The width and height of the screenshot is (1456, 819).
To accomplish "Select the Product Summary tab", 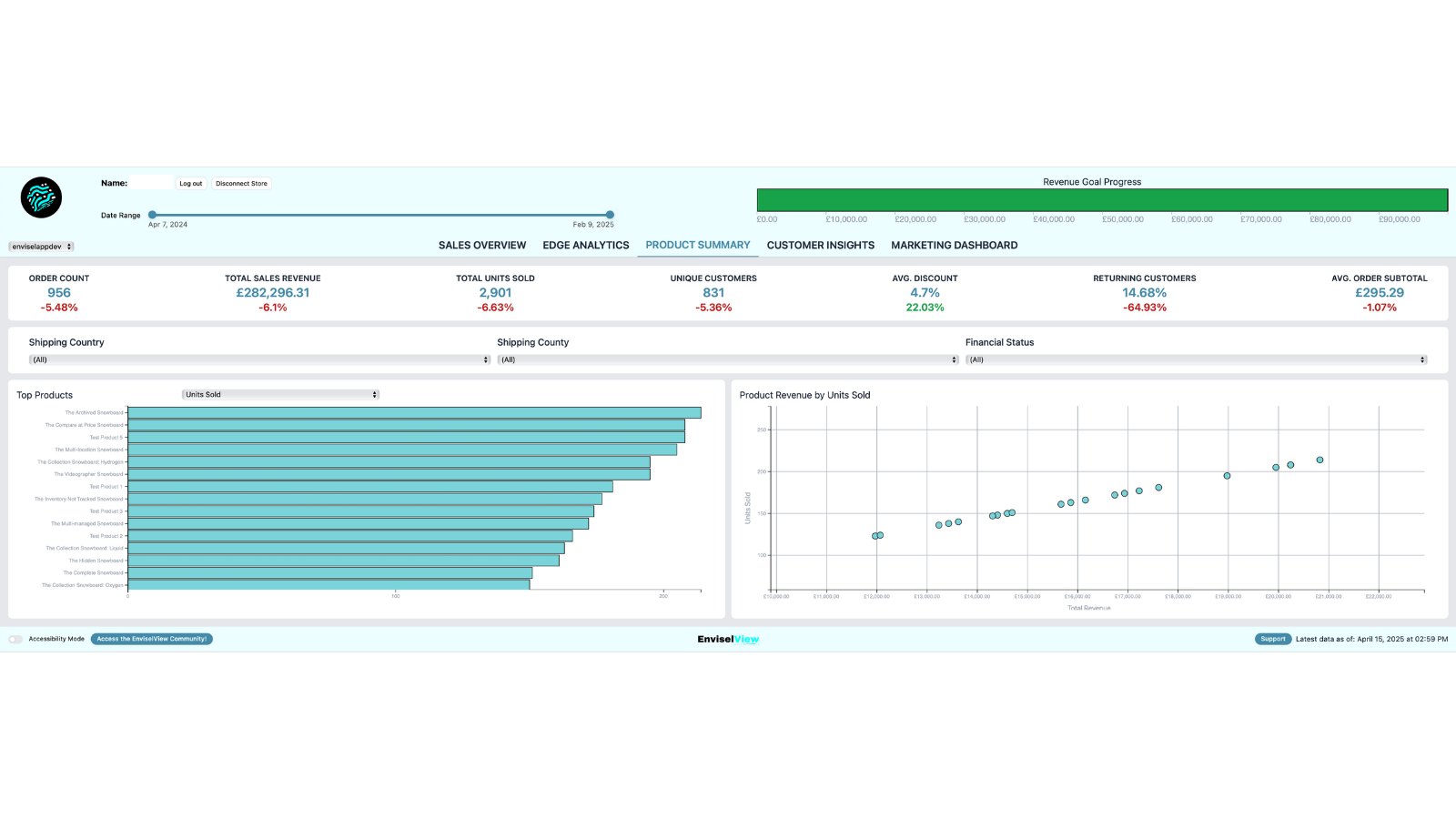I will 698,245.
